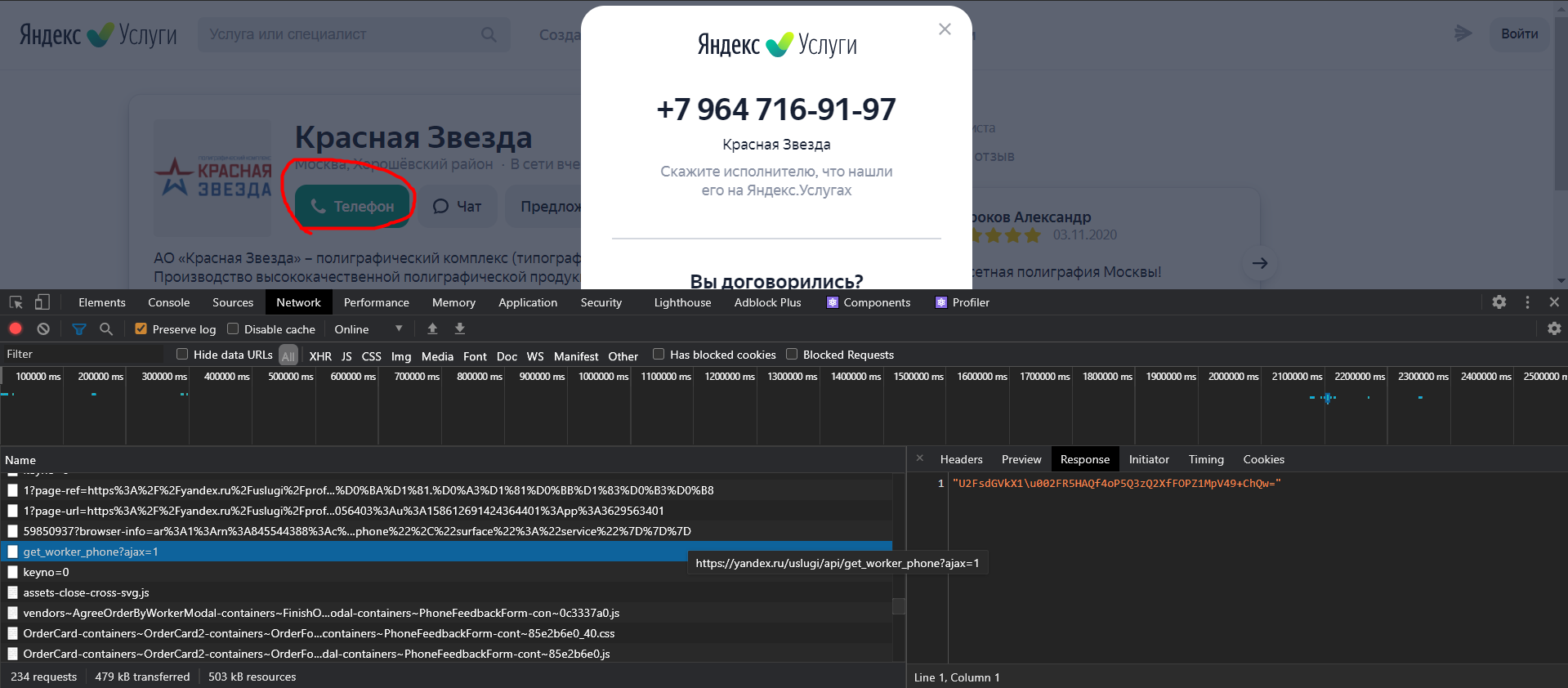This screenshot has width=1568, height=688.
Task: Enable Disable cache checkbox
Action: point(233,328)
